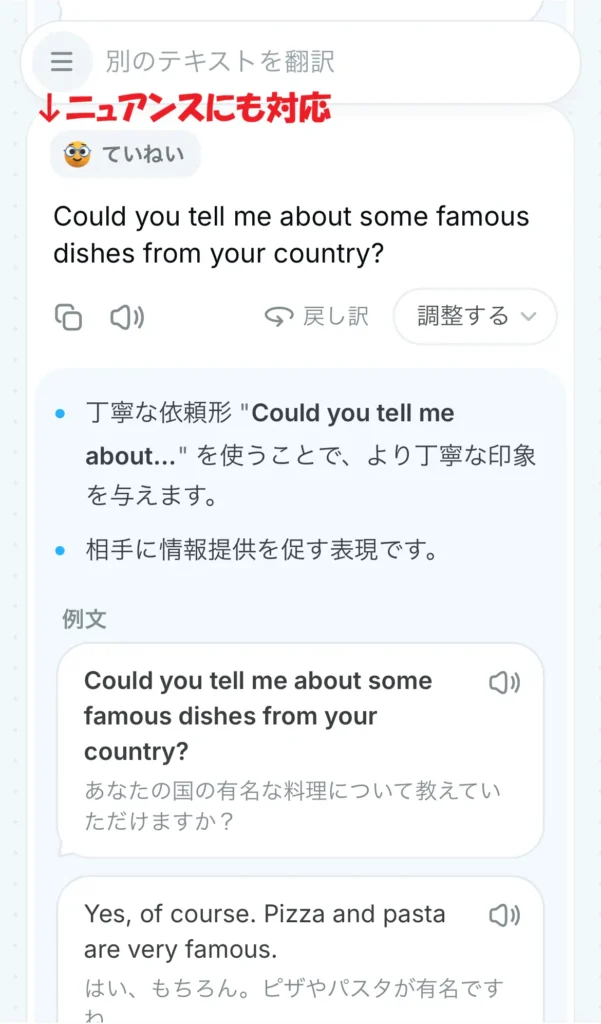The width and height of the screenshot is (601, 1024).
Task: Play audio for the first example sentence
Action: (504, 683)
